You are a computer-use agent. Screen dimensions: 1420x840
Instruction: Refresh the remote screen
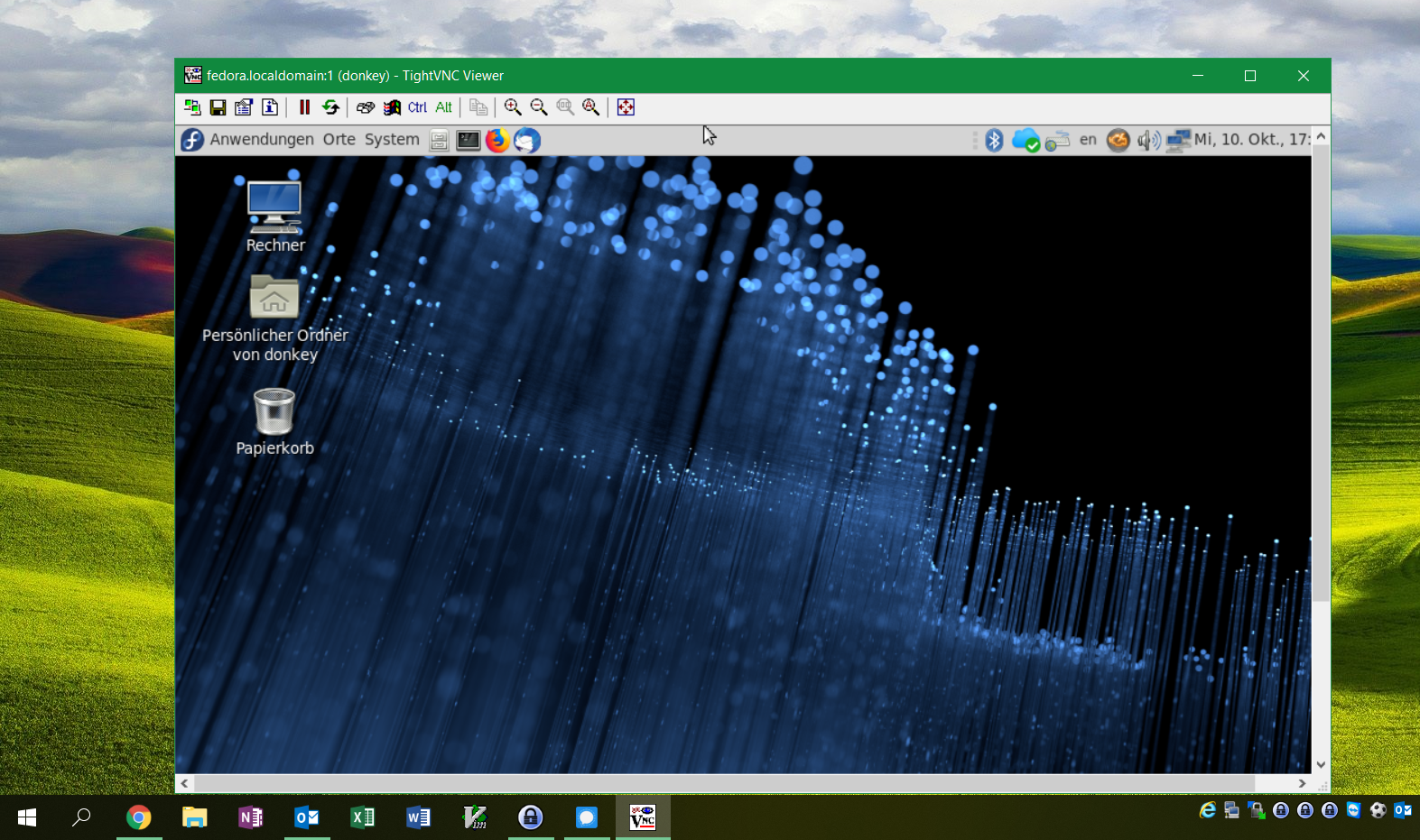coord(330,107)
